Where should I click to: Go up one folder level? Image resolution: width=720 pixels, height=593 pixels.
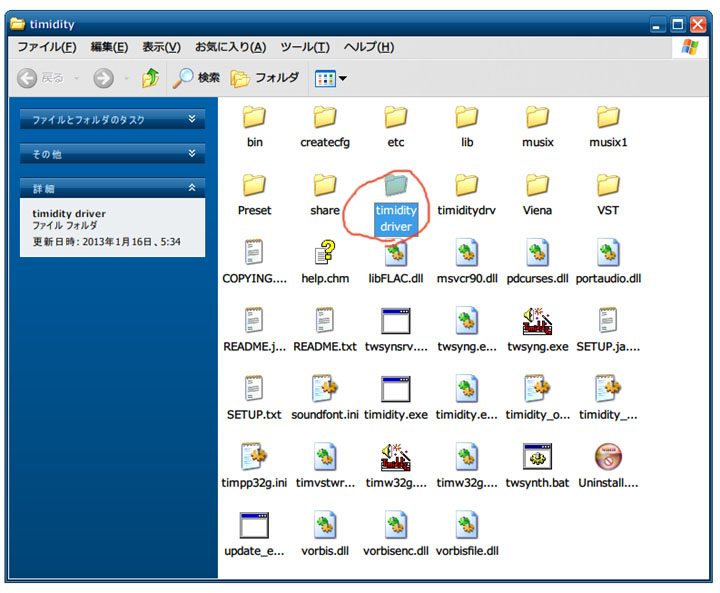click(x=150, y=78)
